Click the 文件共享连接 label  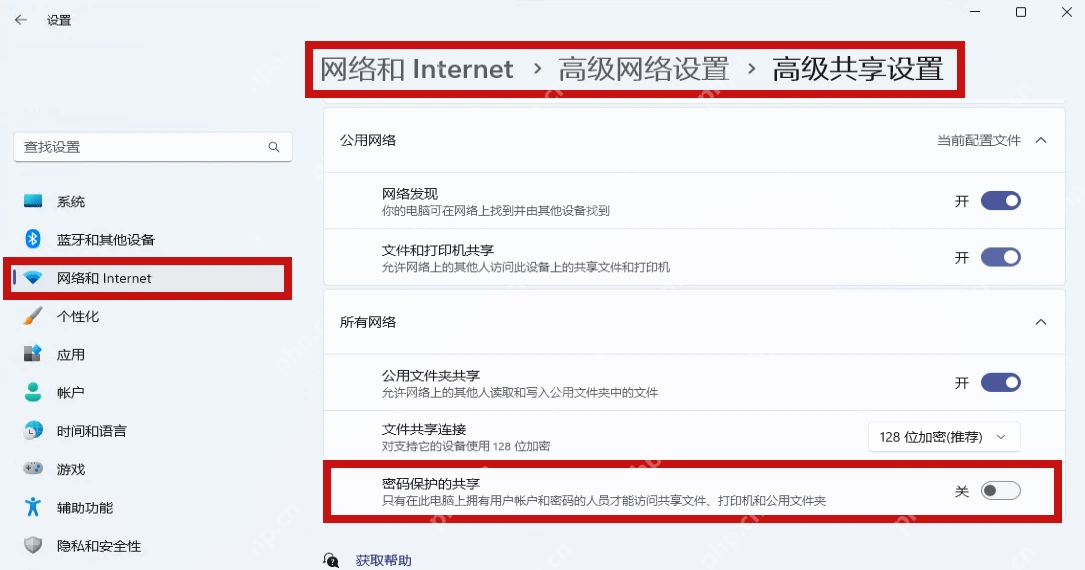424,430
